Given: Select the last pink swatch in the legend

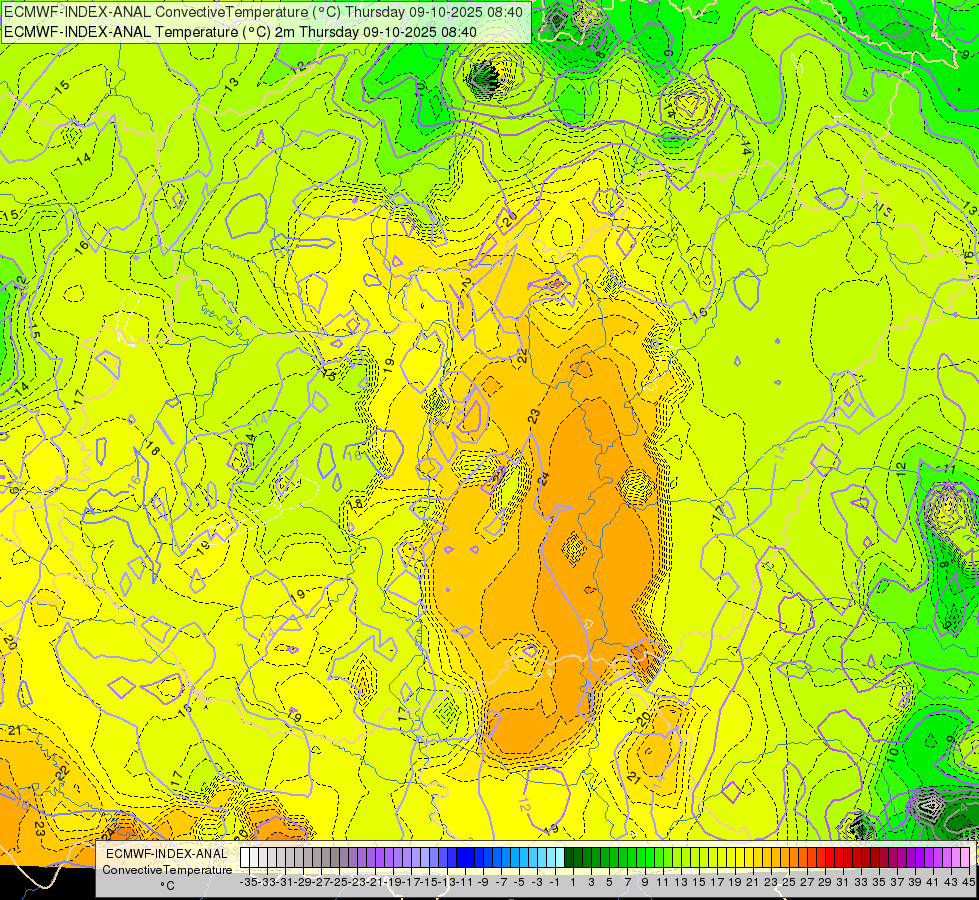Looking at the screenshot, I should [x=965, y=857].
